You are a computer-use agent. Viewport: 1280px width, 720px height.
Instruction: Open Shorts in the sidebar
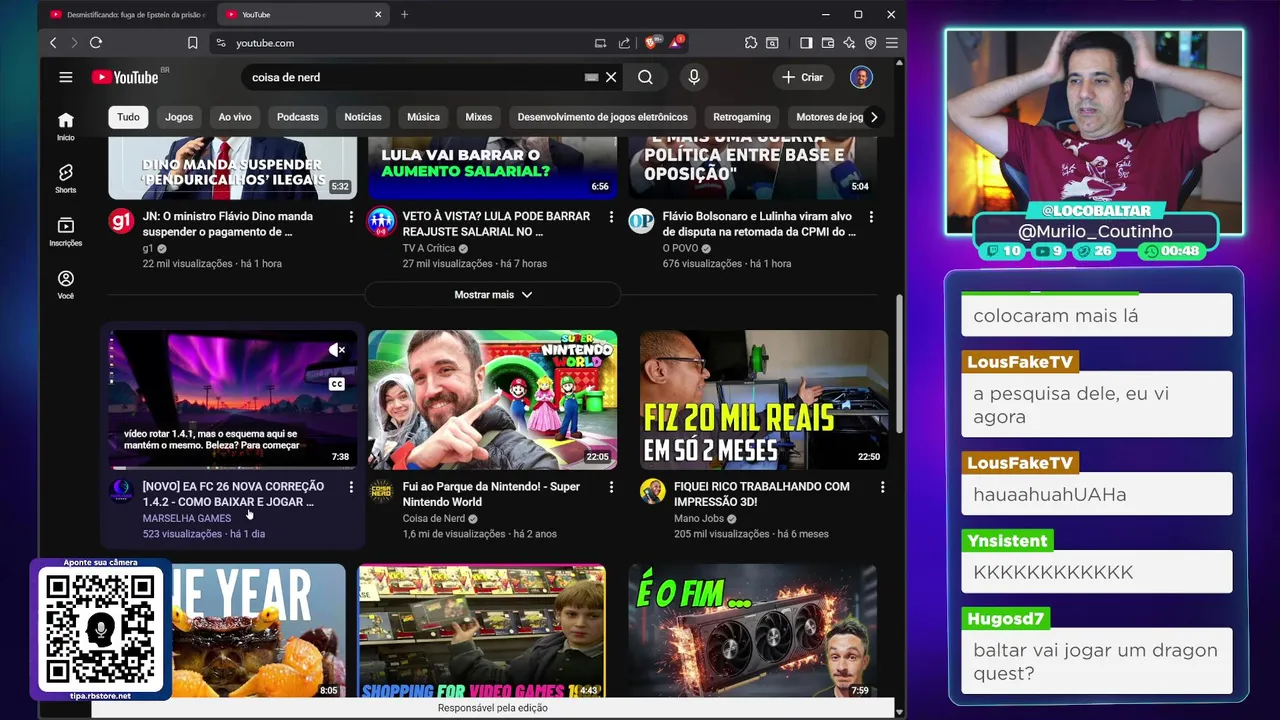click(x=65, y=179)
